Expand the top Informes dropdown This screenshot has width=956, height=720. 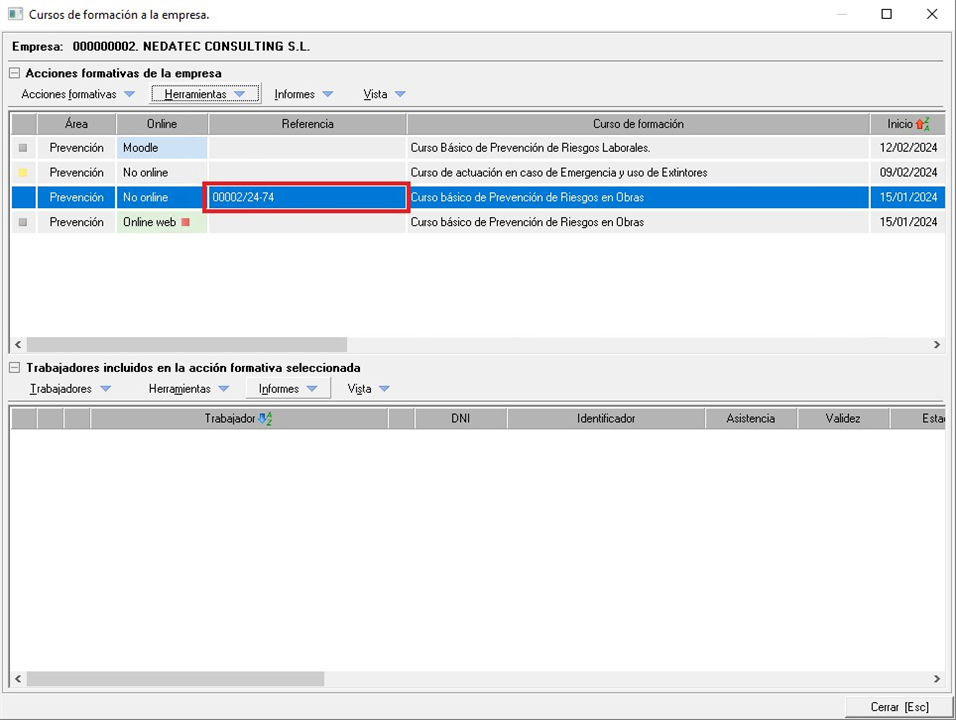304,94
